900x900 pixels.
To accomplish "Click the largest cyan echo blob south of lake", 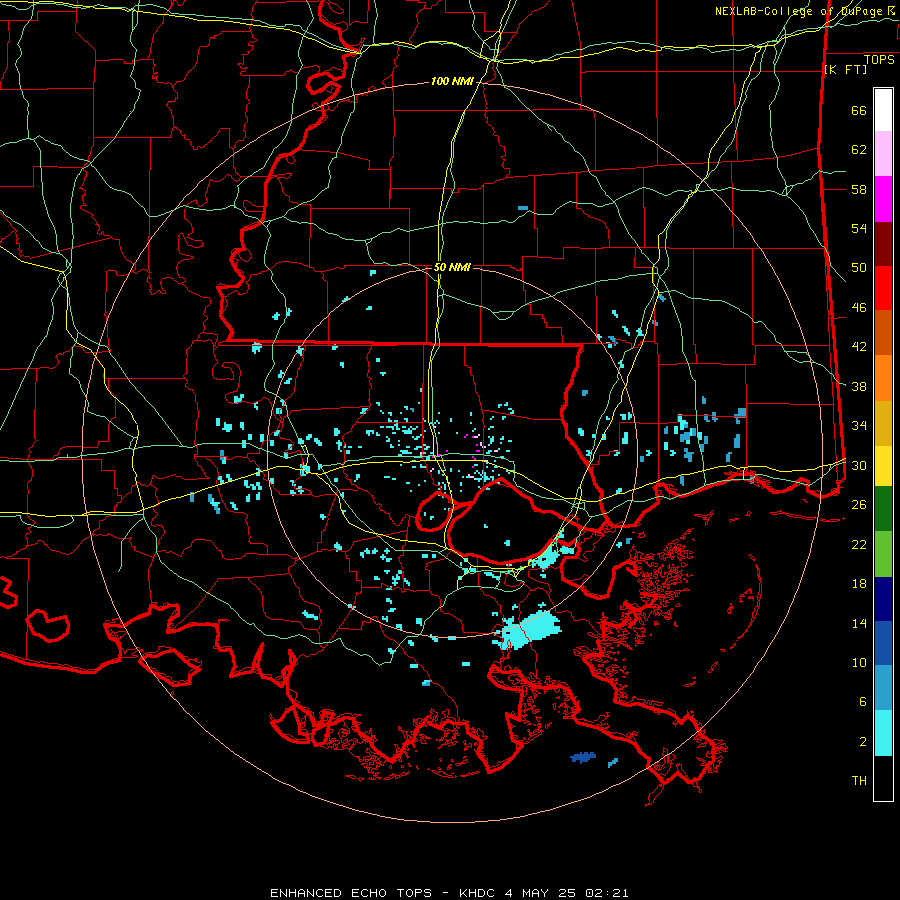I will coord(529,630).
